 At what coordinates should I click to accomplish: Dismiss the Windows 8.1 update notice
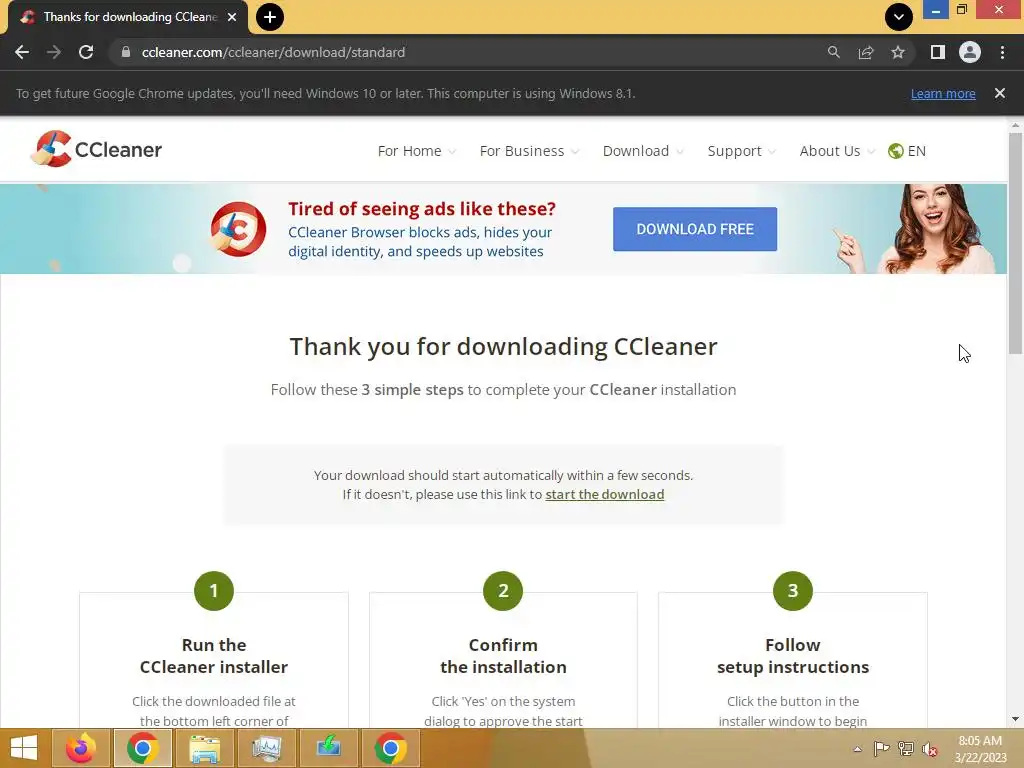(x=1000, y=93)
